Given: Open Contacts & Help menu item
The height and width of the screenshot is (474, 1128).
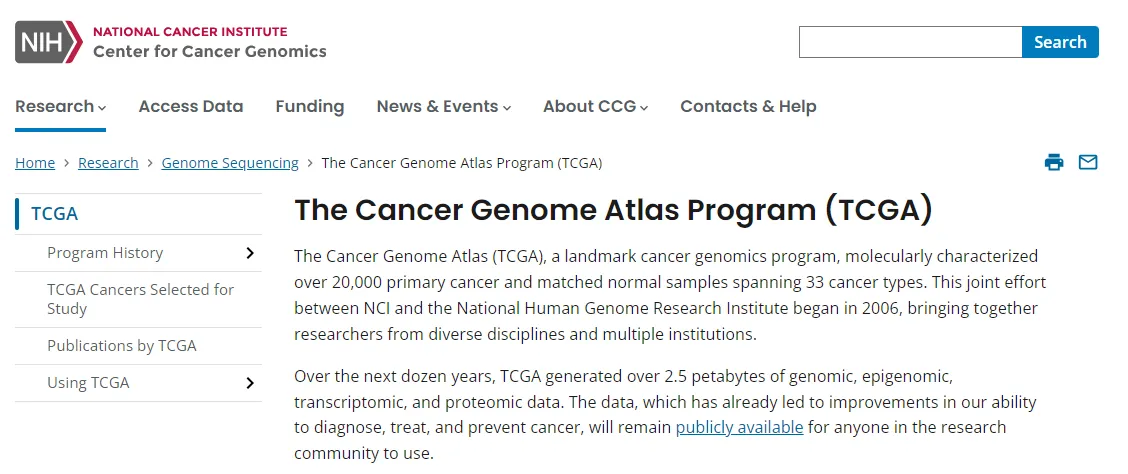Looking at the screenshot, I should (748, 107).
